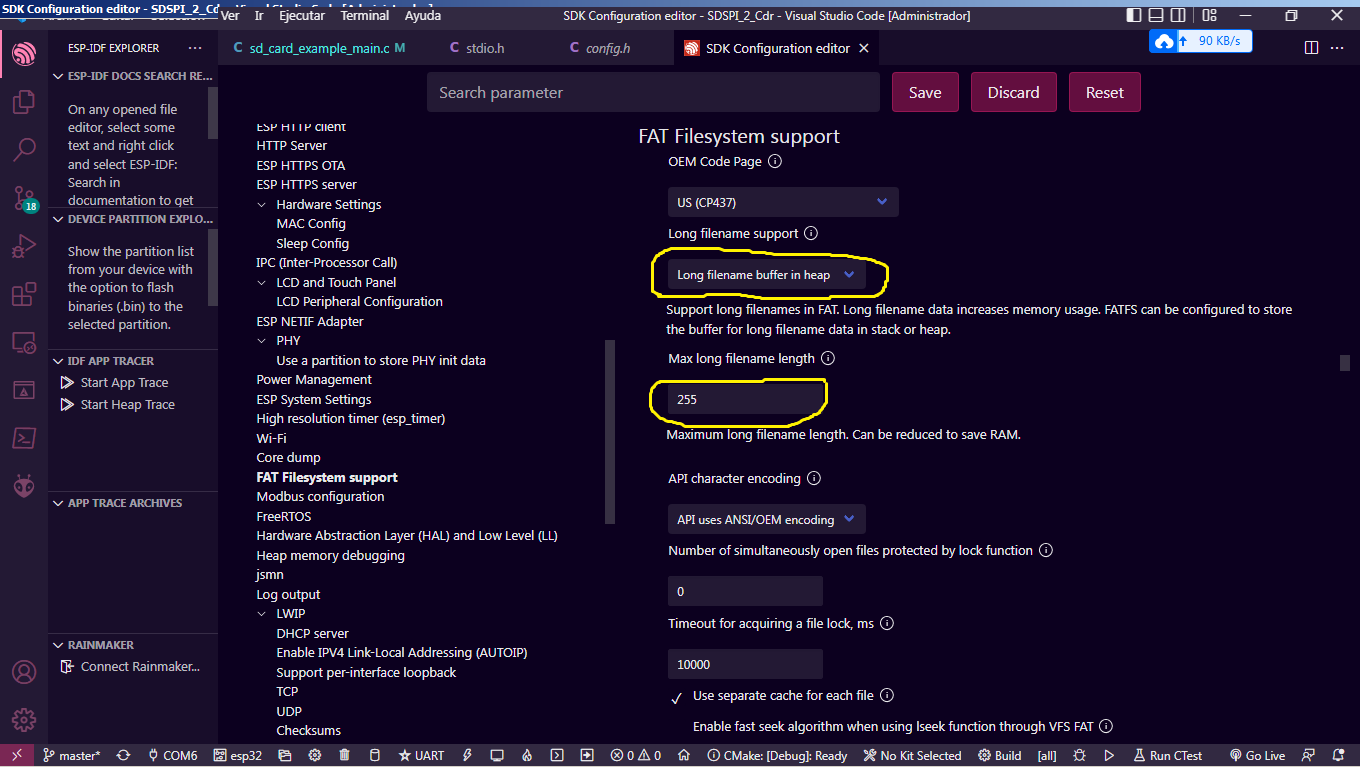The image size is (1360, 768).
Task: Select FreeRTOS in the settings tree
Action: tap(284, 516)
